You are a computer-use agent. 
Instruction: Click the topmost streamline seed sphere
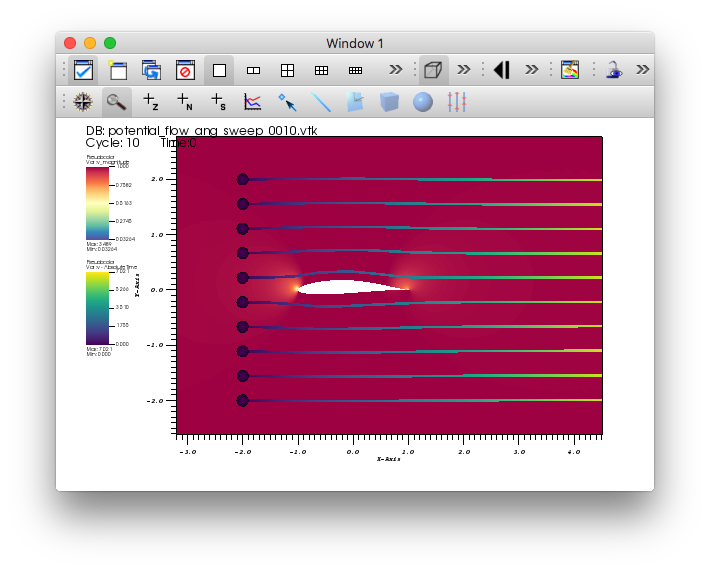click(x=243, y=179)
